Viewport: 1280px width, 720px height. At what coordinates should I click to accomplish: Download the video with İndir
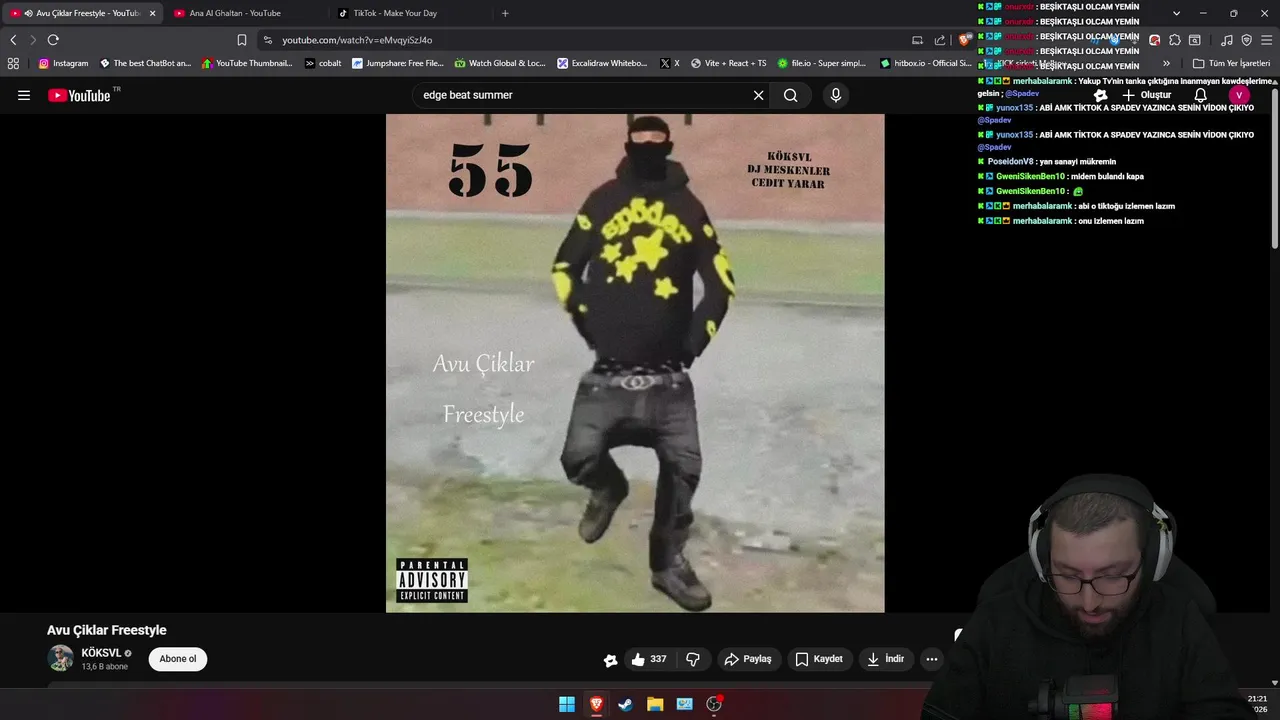click(x=886, y=659)
